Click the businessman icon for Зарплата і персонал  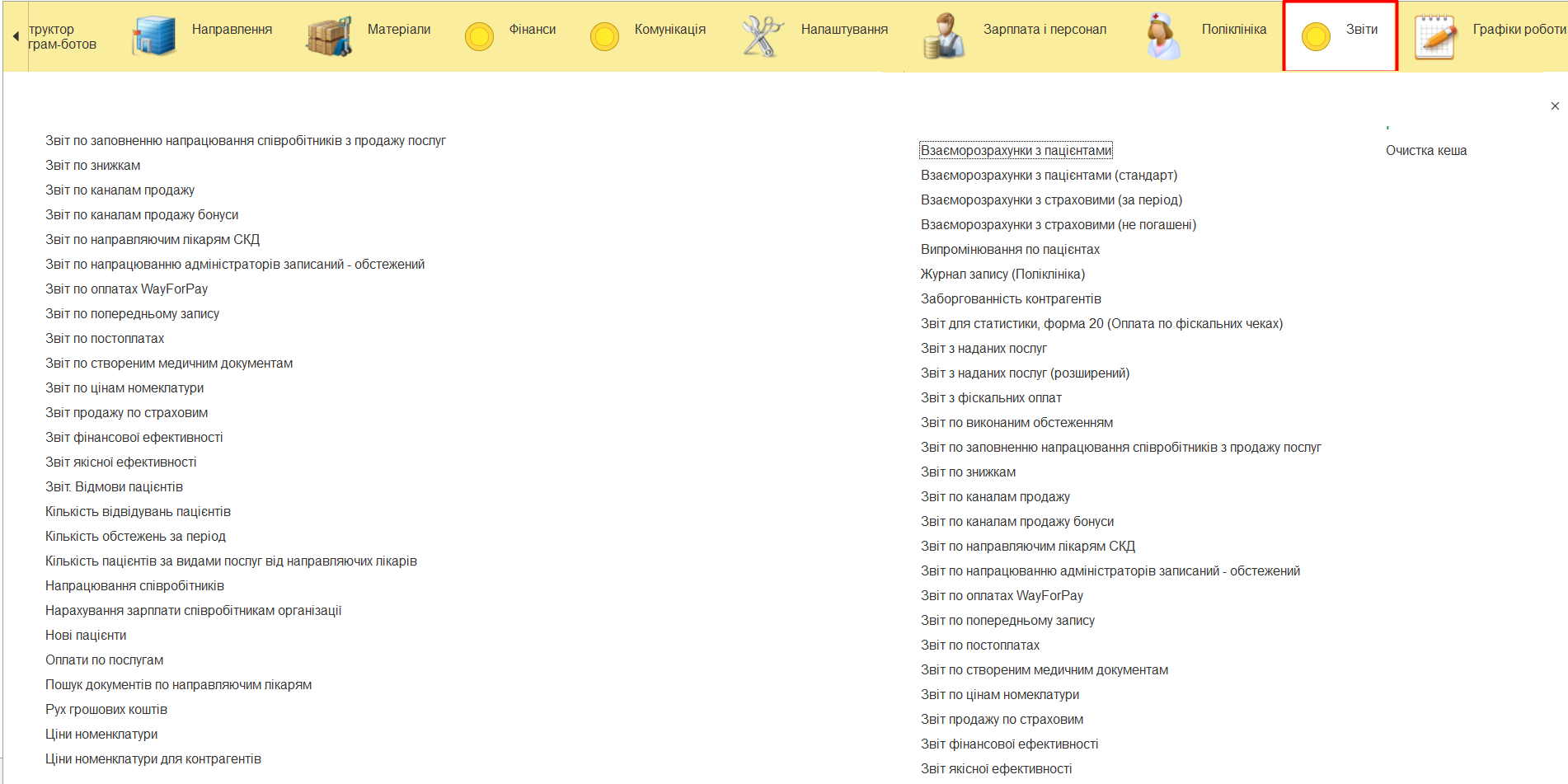coord(944,36)
